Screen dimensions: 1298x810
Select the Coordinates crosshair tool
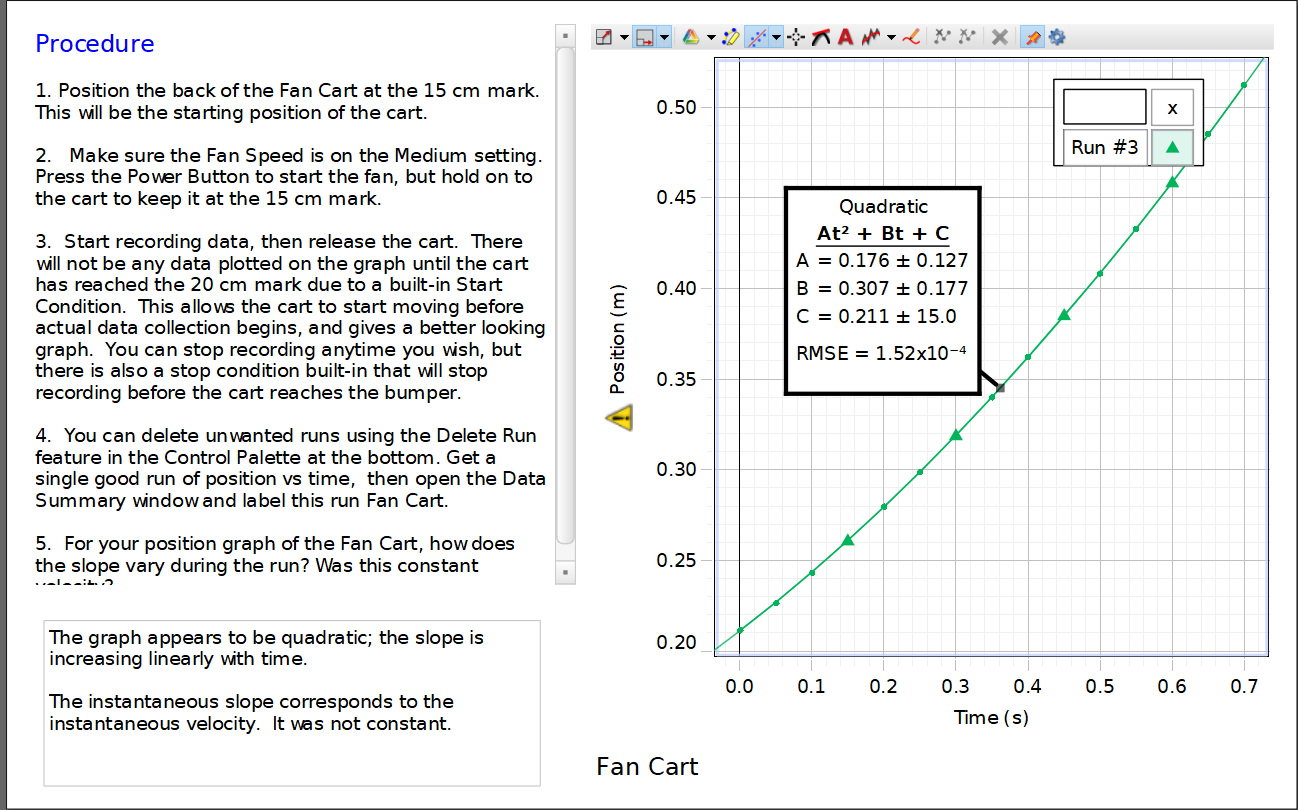793,37
